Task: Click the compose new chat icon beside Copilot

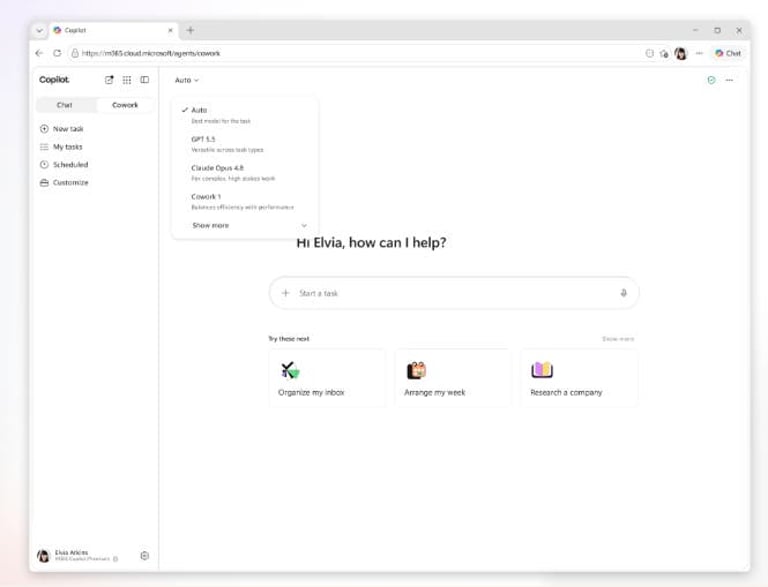Action: coord(109,80)
